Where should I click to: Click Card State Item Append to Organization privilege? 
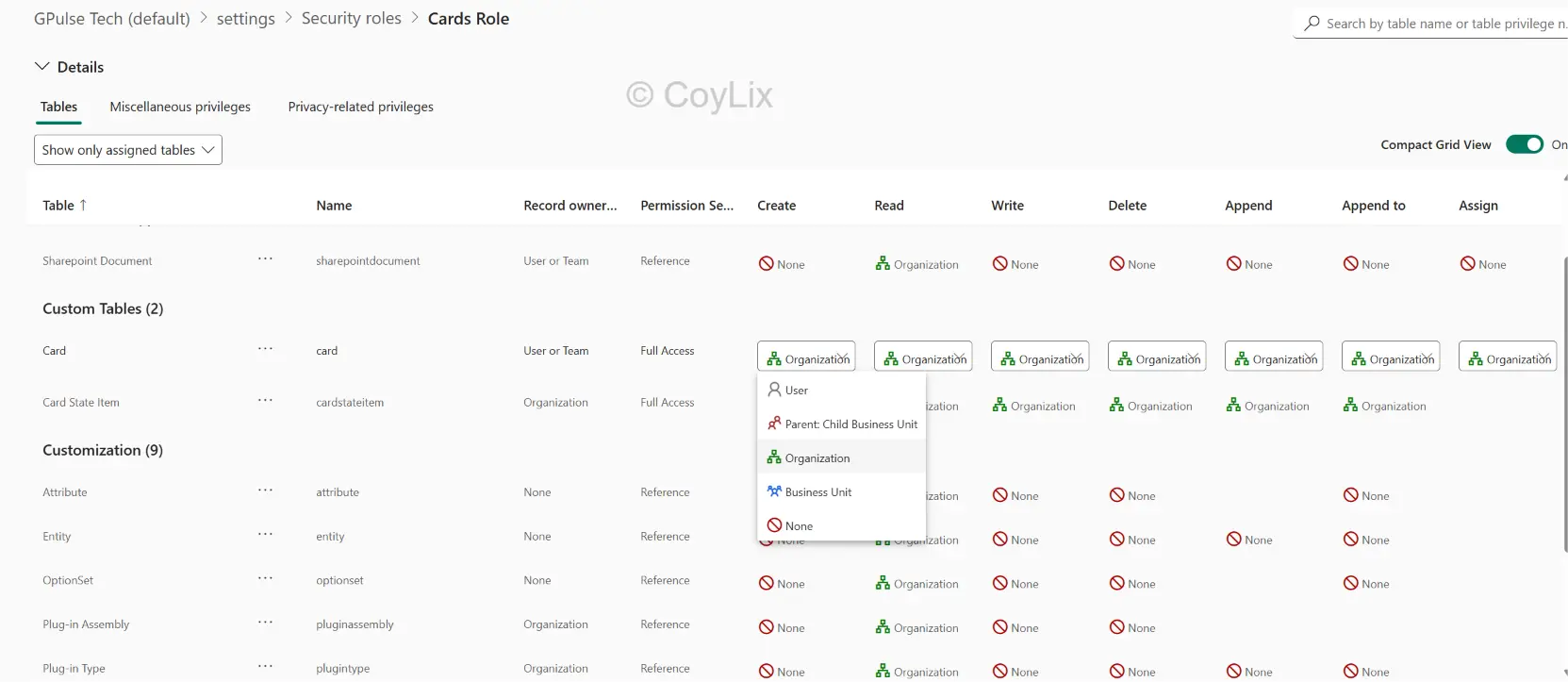tap(1384, 406)
